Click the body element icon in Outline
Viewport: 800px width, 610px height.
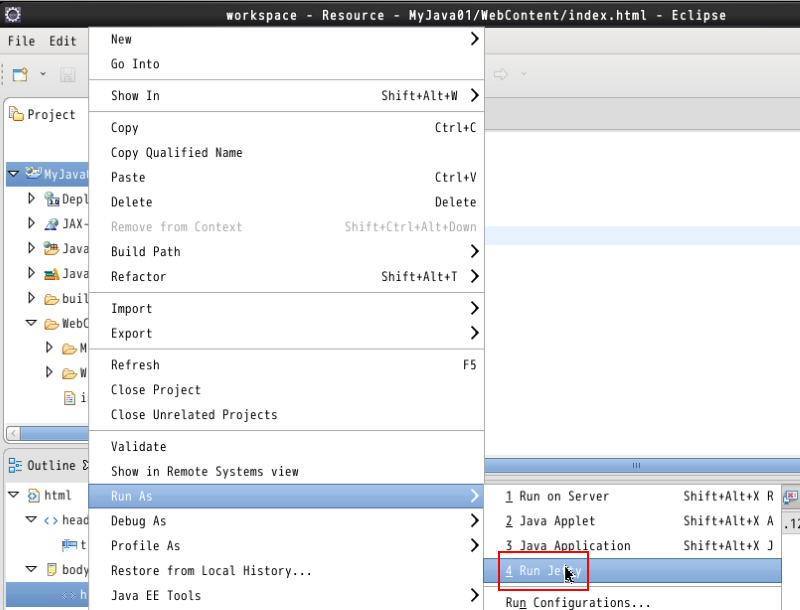coord(52,569)
